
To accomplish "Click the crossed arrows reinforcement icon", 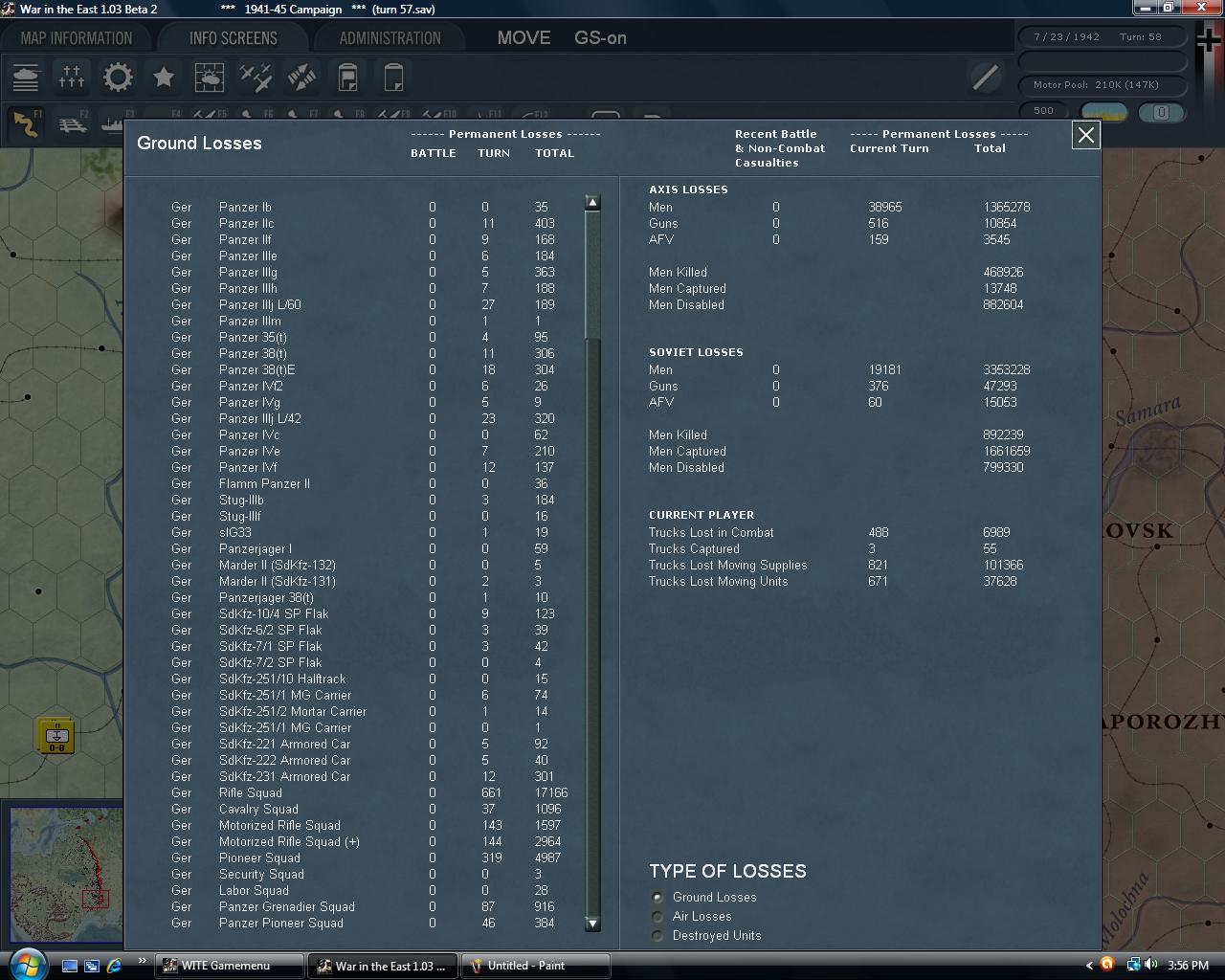I will [301, 77].
